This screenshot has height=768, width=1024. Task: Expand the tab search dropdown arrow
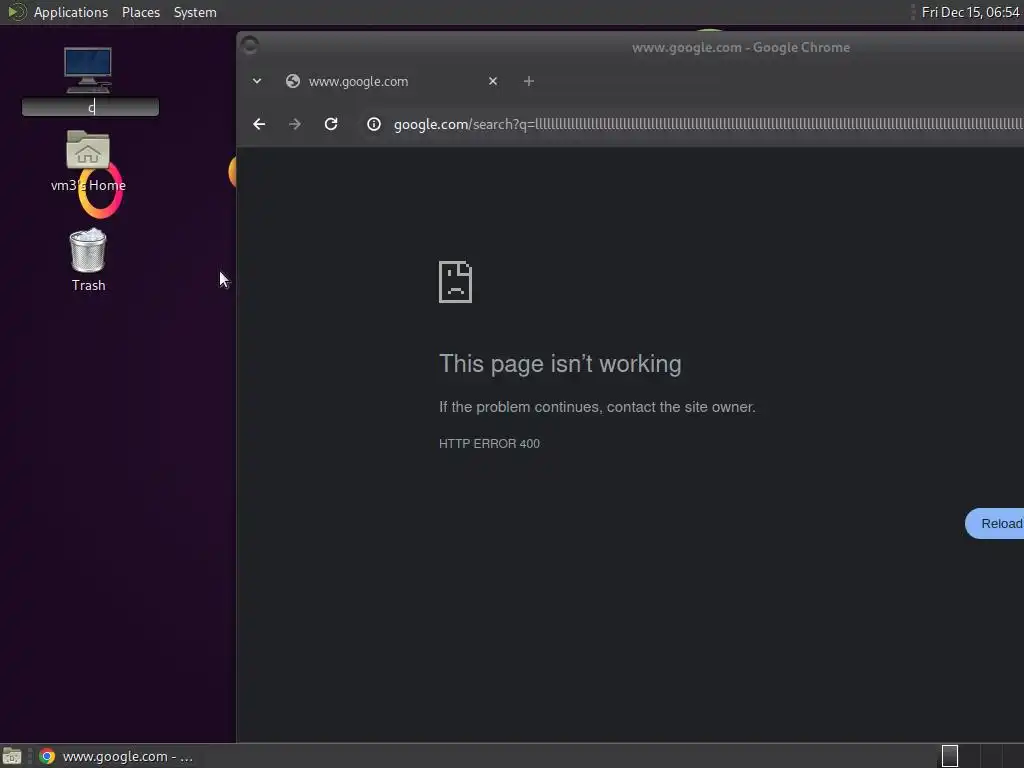(x=257, y=81)
